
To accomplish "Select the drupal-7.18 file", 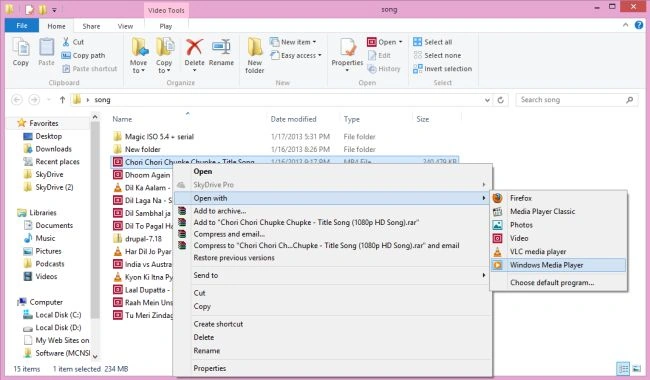I will point(143,239).
